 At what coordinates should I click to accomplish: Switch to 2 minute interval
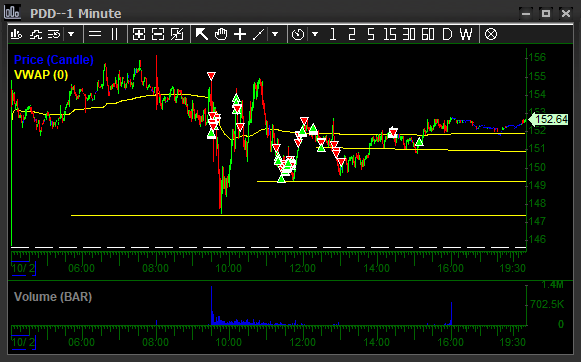(x=352, y=34)
